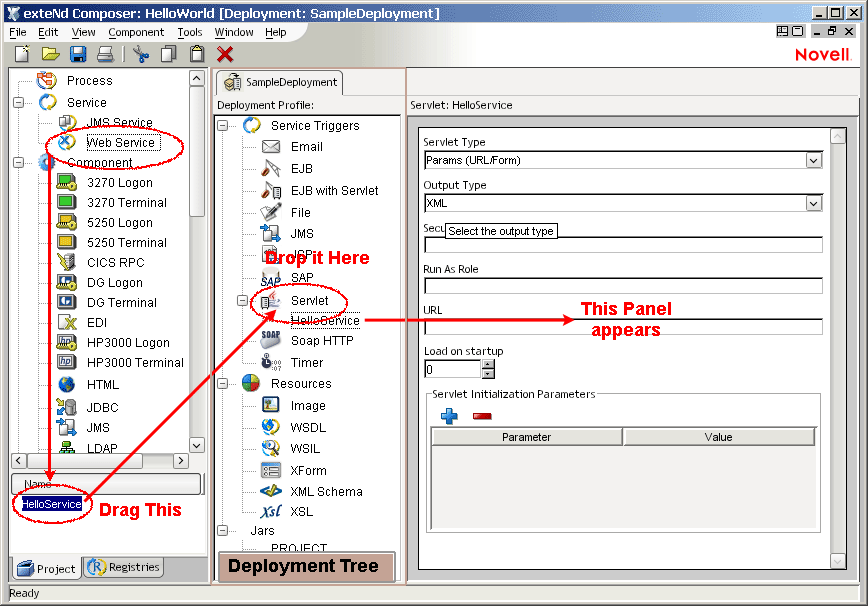The image size is (868, 606).
Task: Select the Soap HTTP trigger row
Action: (x=322, y=341)
